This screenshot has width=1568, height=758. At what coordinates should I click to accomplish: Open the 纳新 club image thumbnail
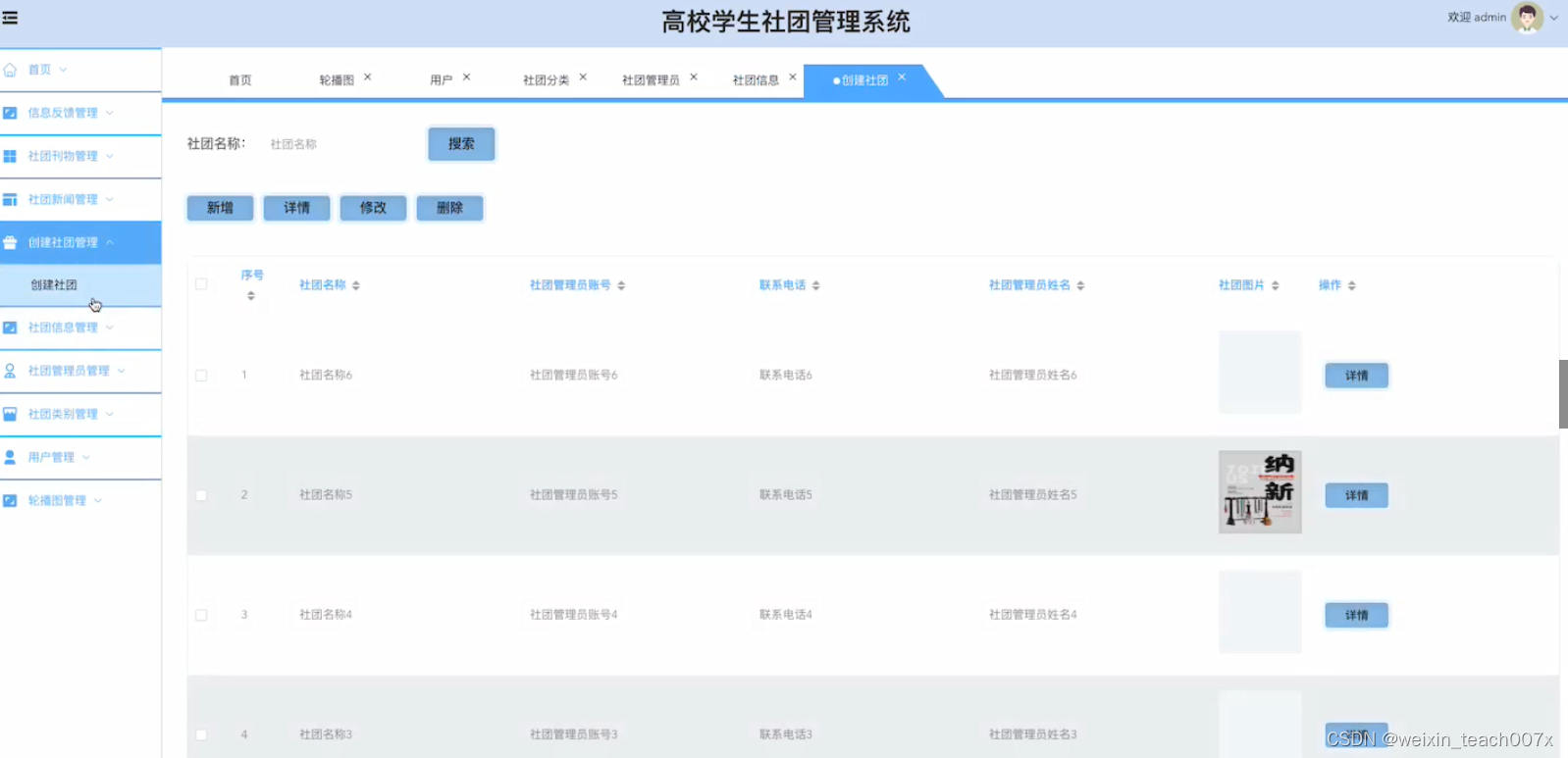coord(1260,492)
